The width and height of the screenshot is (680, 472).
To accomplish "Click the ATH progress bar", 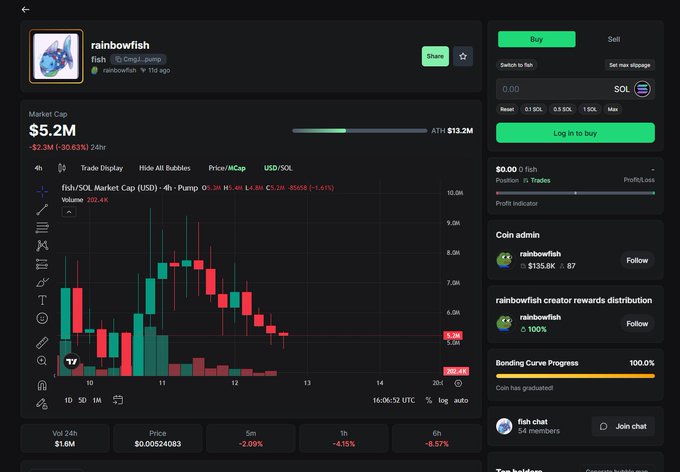I will [360, 131].
